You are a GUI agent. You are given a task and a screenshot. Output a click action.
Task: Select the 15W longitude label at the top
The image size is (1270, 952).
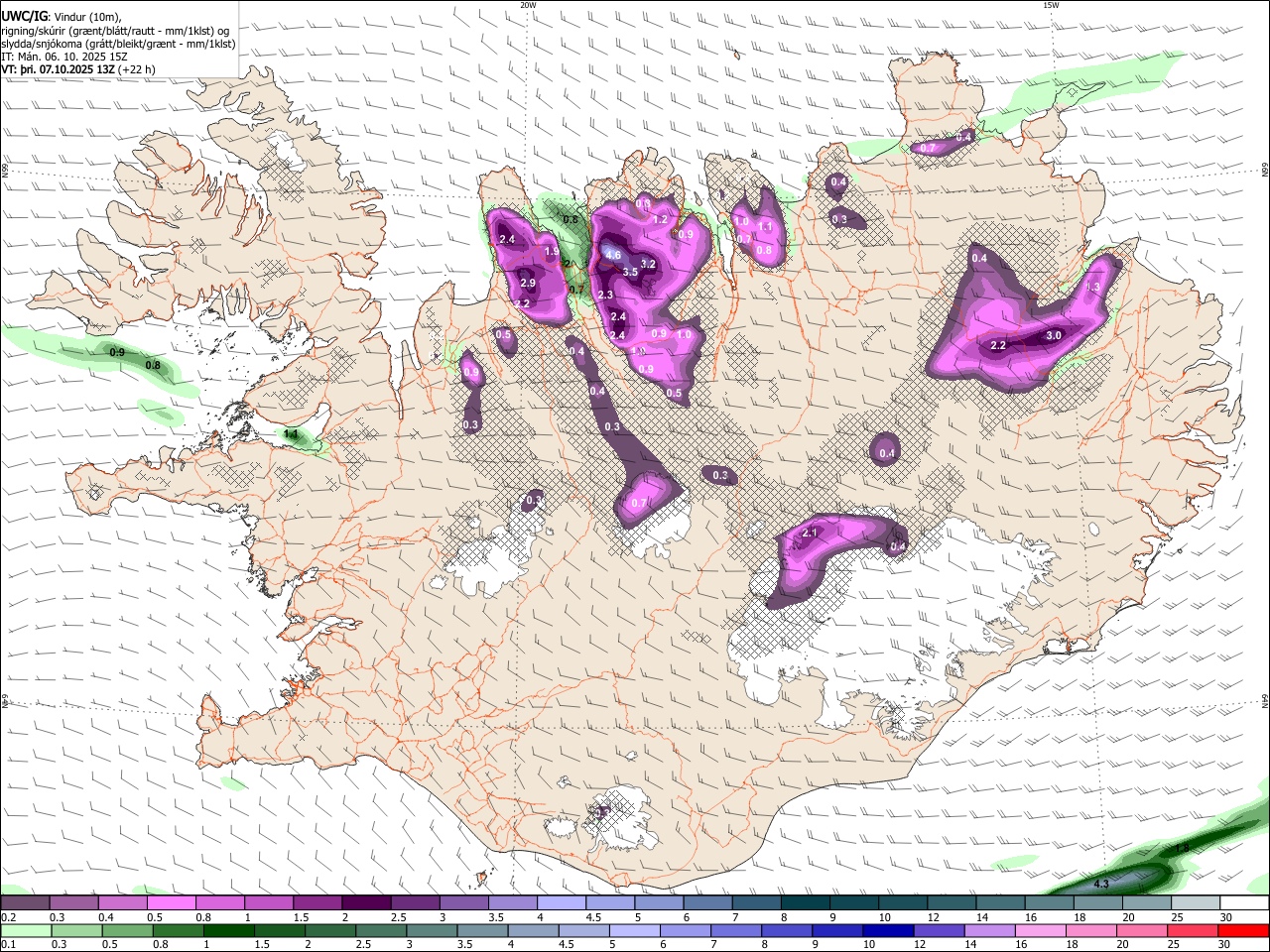1051,5
